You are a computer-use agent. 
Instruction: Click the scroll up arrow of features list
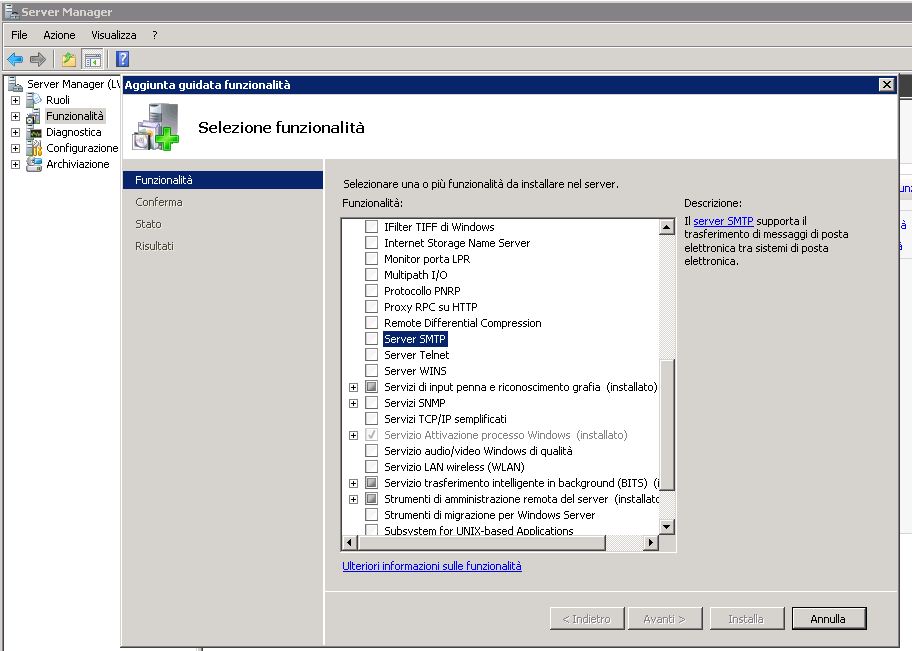pos(667,227)
